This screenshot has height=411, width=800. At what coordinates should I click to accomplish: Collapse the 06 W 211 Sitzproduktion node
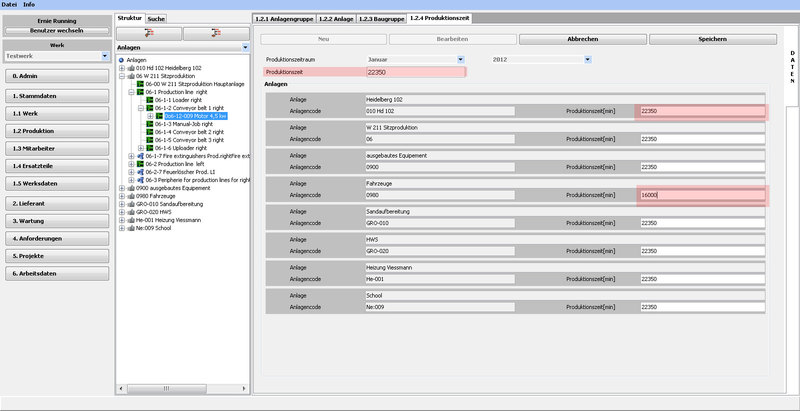click(x=121, y=76)
